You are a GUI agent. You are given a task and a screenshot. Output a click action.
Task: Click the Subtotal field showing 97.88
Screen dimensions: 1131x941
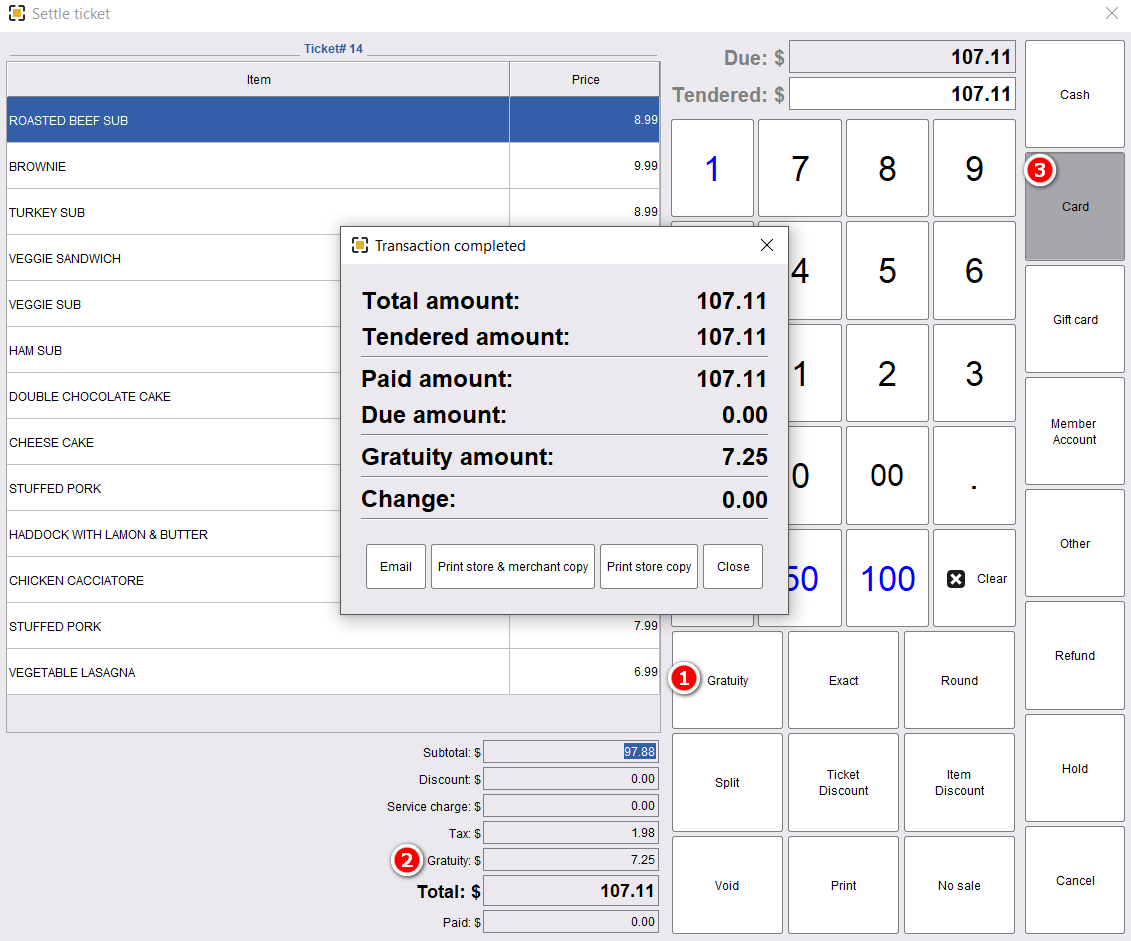[x=570, y=751]
